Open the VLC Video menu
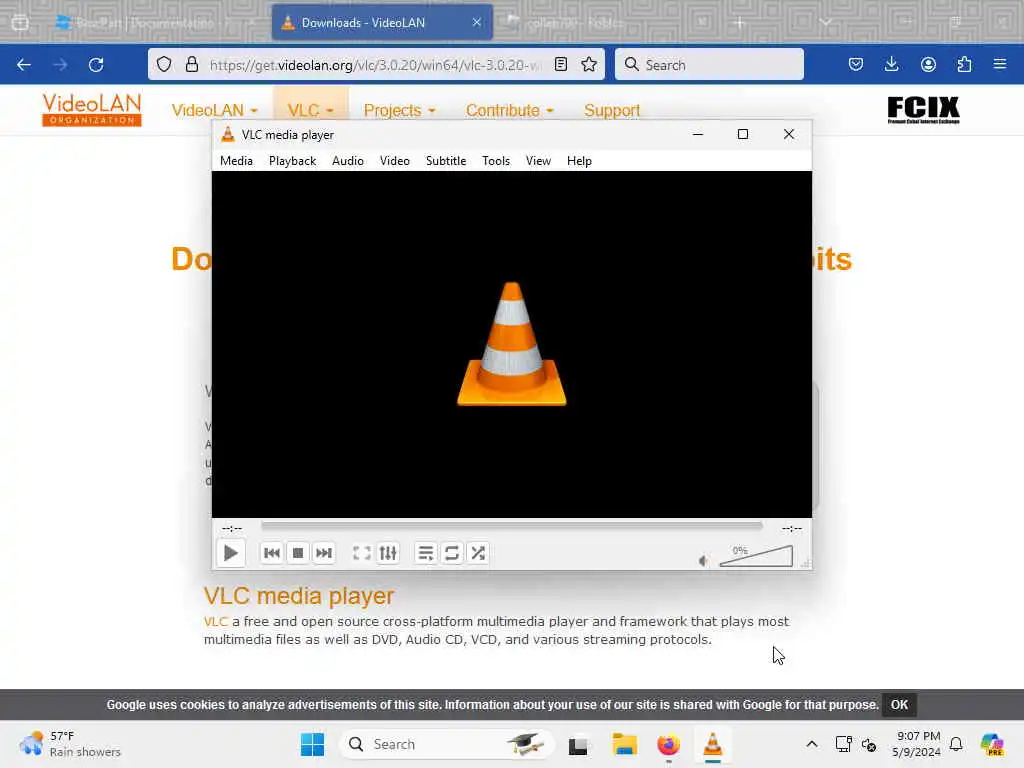Screen dimensions: 1024x768 pyautogui.click(x=394, y=161)
